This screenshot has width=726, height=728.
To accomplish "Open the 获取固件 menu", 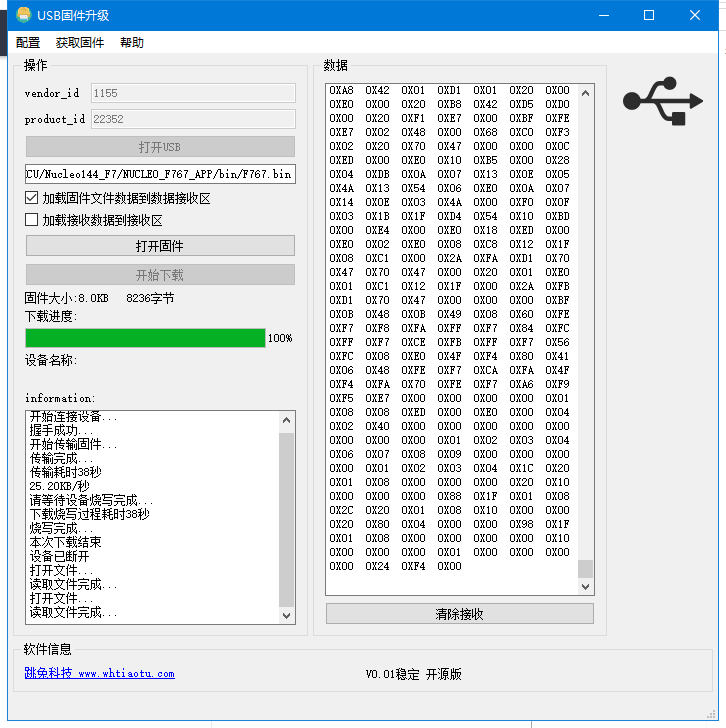I will [80, 43].
